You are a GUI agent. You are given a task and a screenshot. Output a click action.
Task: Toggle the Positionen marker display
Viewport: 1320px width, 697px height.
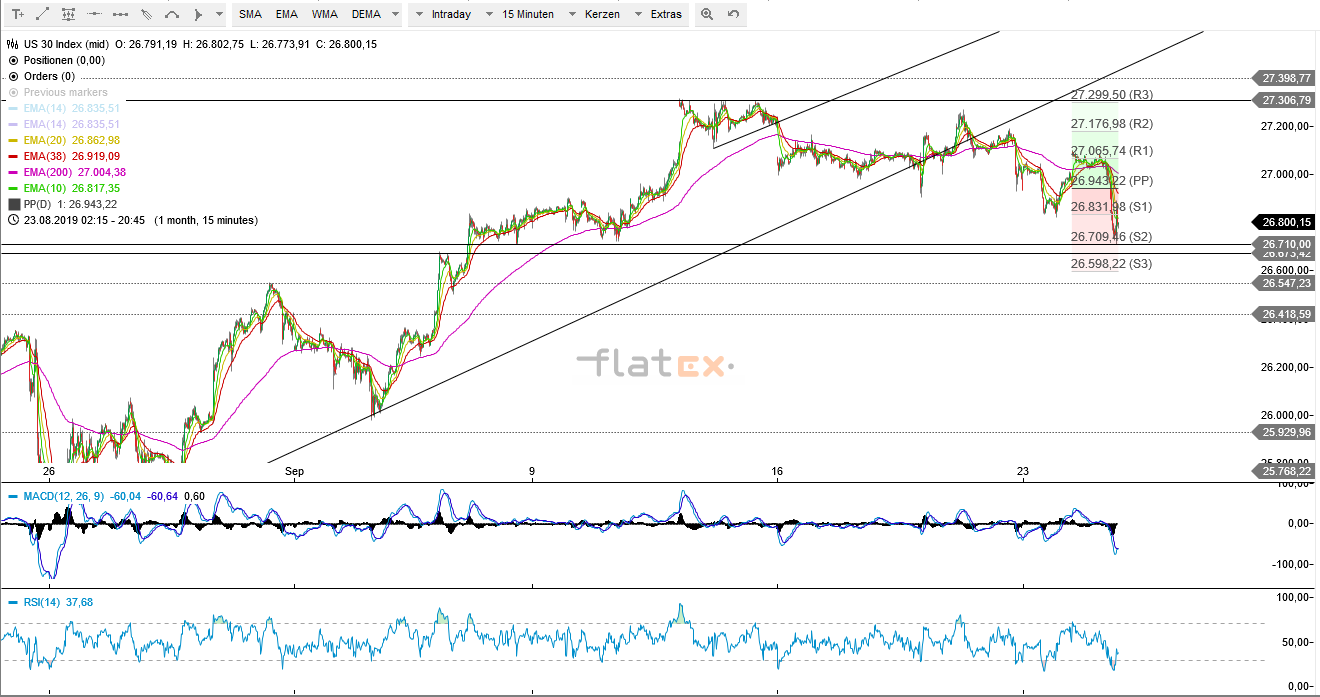pyautogui.click(x=13, y=60)
